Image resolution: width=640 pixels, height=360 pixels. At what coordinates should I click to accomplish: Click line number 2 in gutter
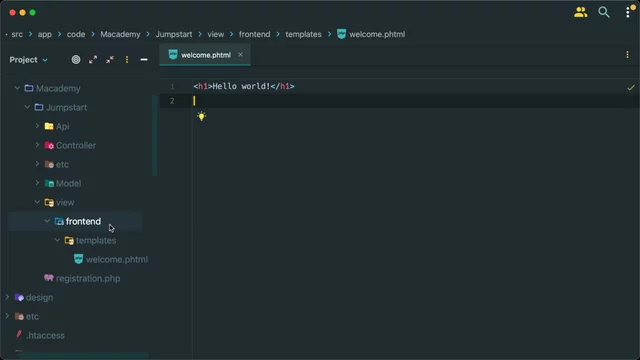coord(172,101)
